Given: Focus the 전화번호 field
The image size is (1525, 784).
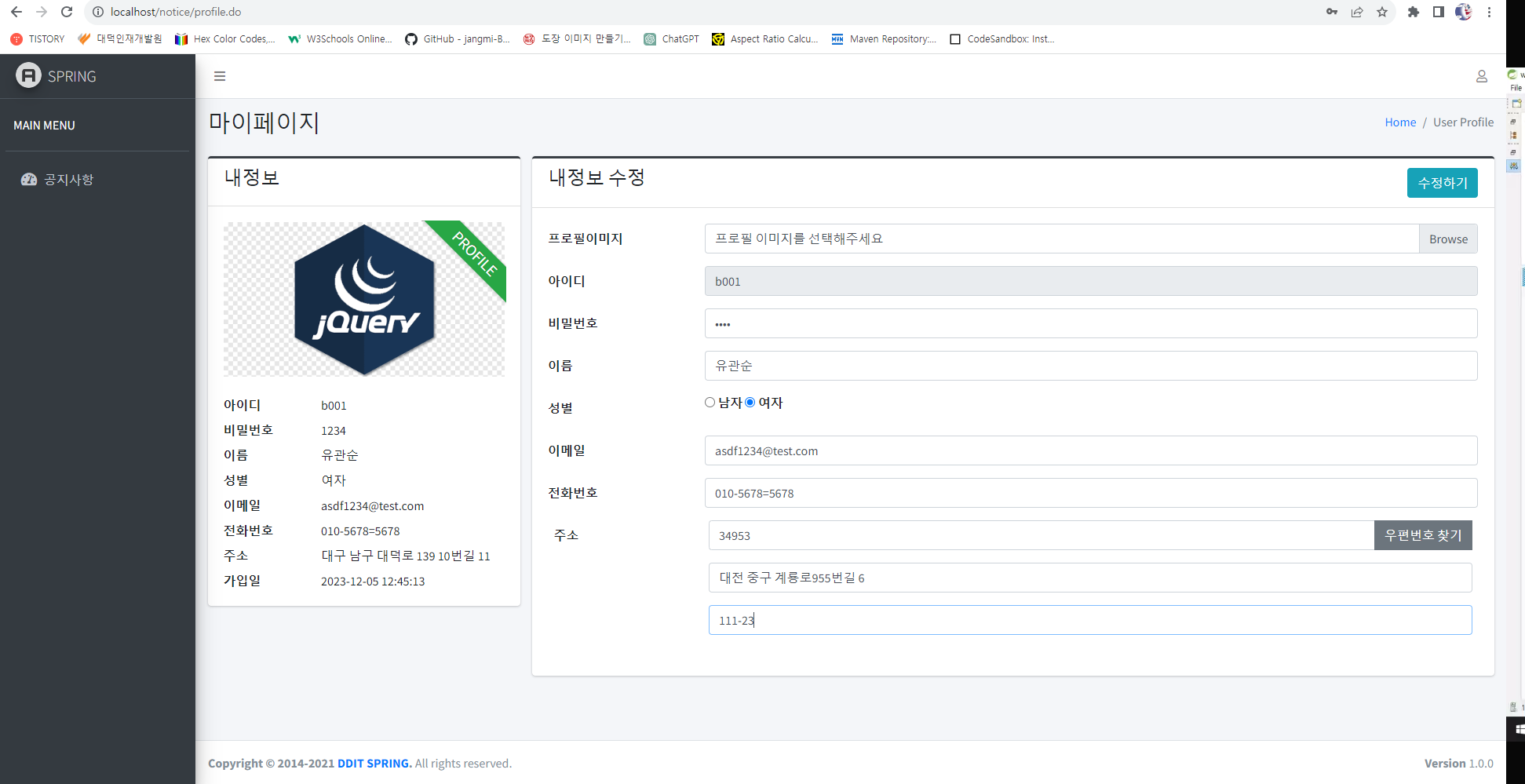Looking at the screenshot, I should tap(1091, 493).
